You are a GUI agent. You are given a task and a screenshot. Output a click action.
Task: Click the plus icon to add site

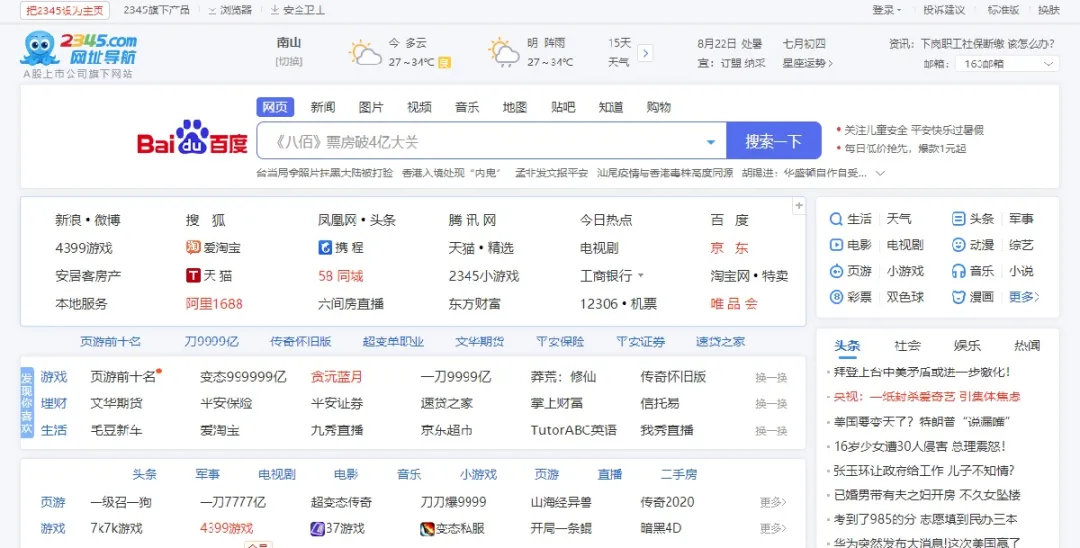pyautogui.click(x=799, y=205)
